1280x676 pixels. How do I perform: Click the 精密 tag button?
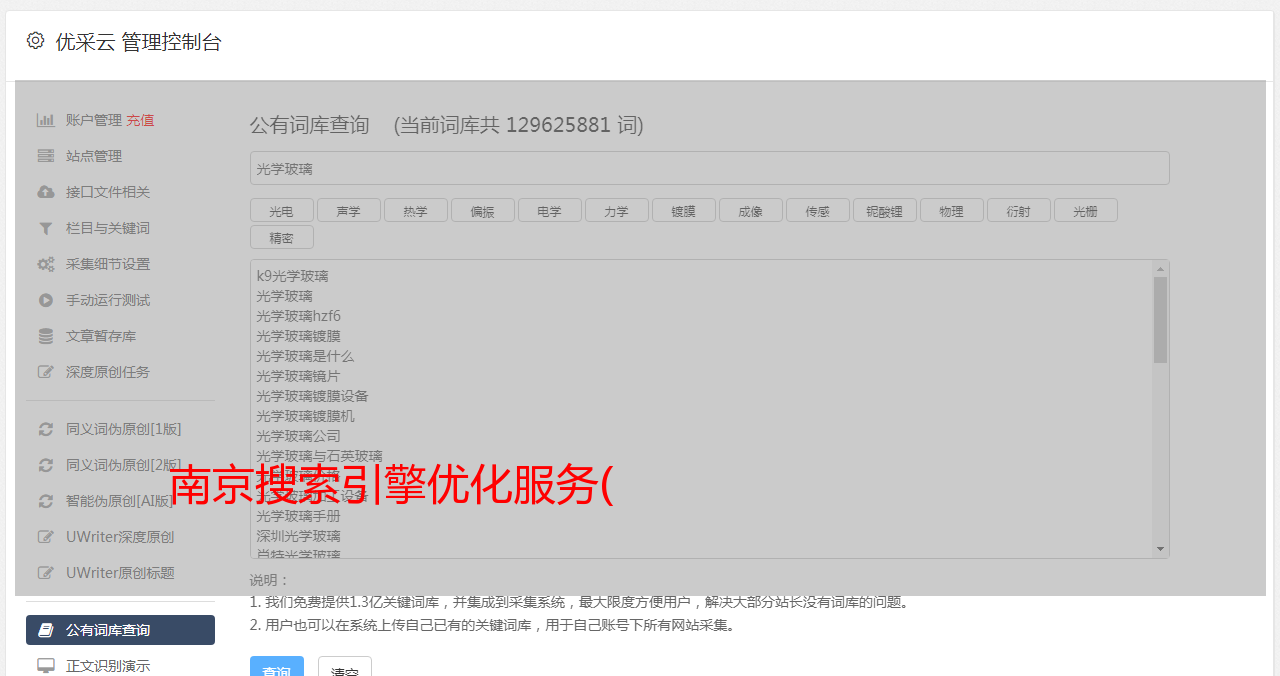(281, 237)
